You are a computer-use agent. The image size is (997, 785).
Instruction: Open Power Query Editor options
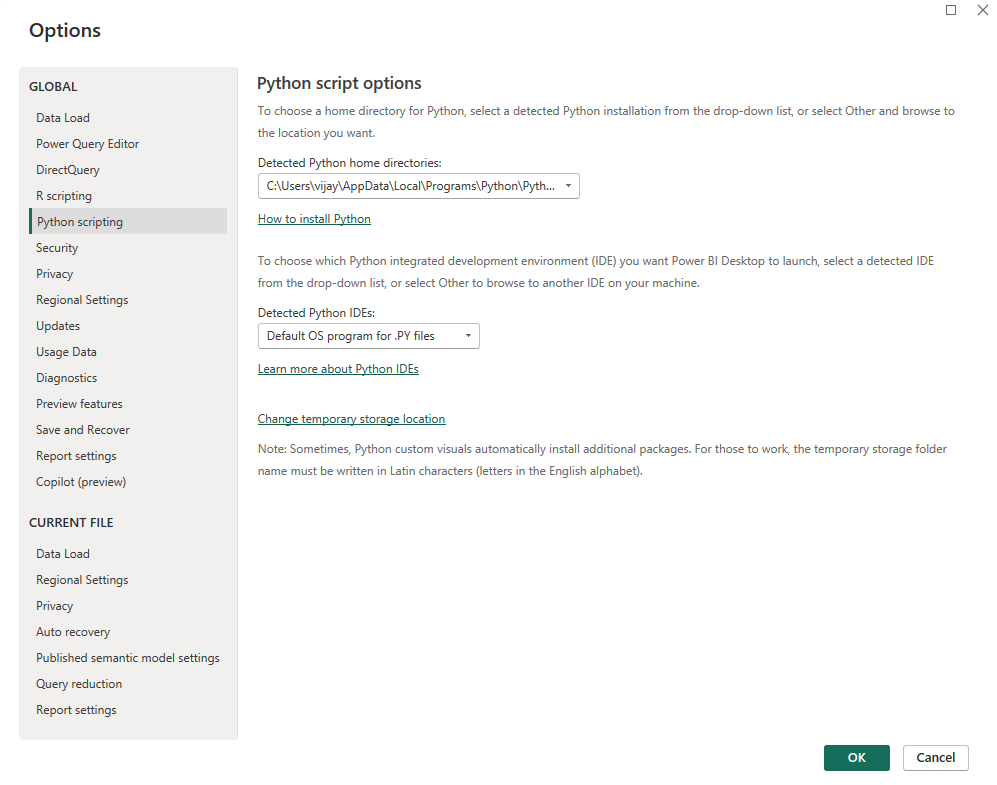pyautogui.click(x=88, y=144)
